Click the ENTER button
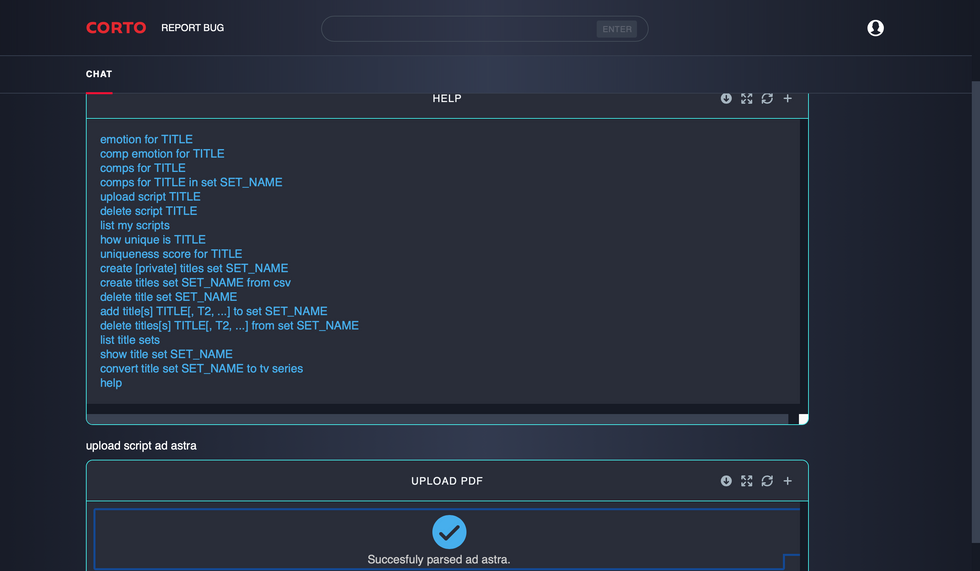The image size is (980, 571). (x=617, y=29)
